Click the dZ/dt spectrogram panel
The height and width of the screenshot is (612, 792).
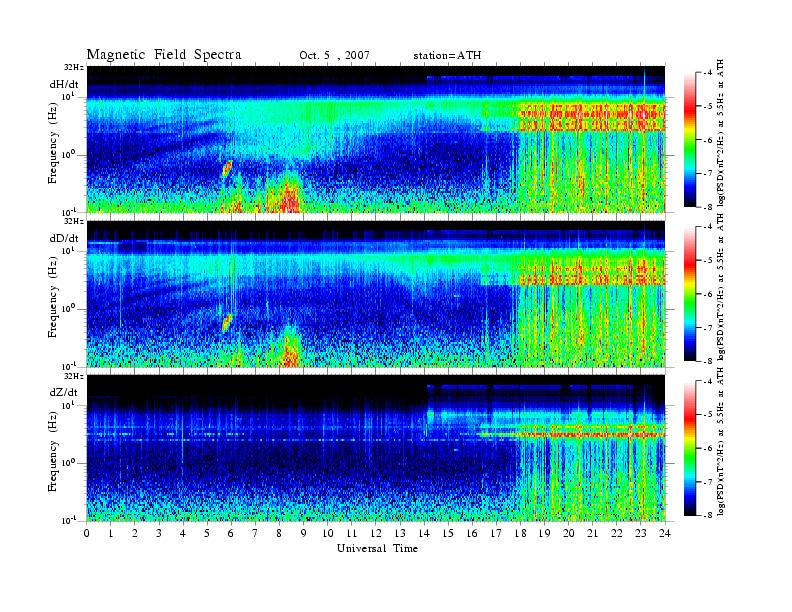[x=376, y=448]
